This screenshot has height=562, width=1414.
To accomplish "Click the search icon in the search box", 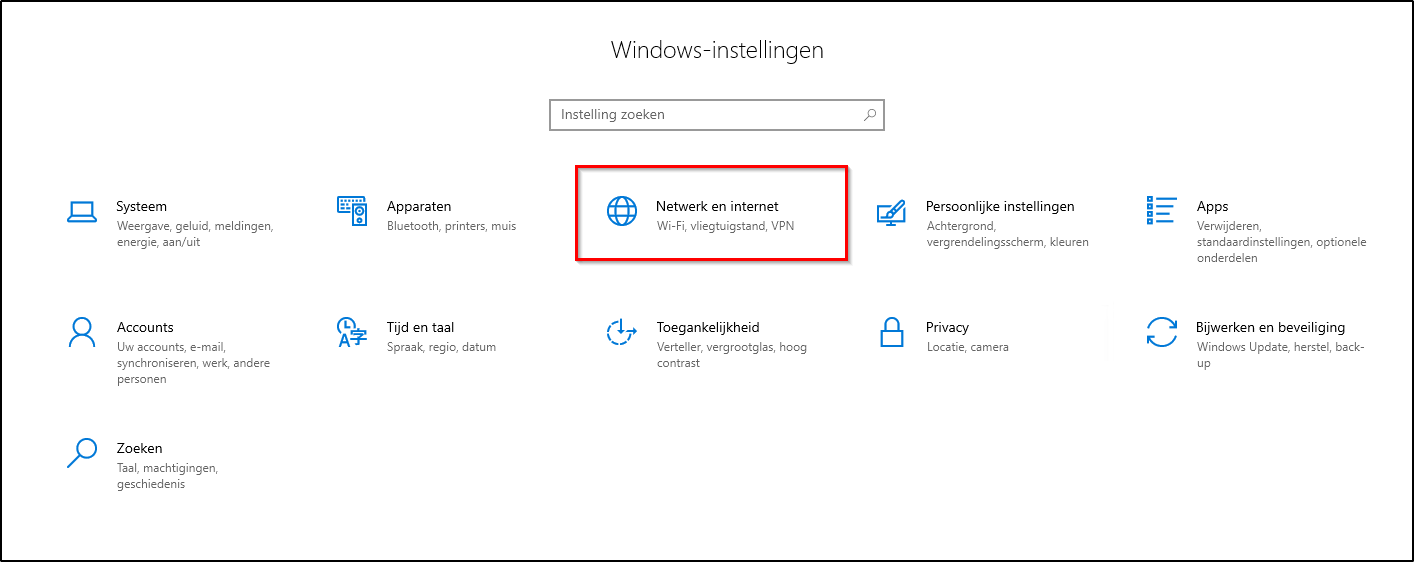I will point(870,115).
